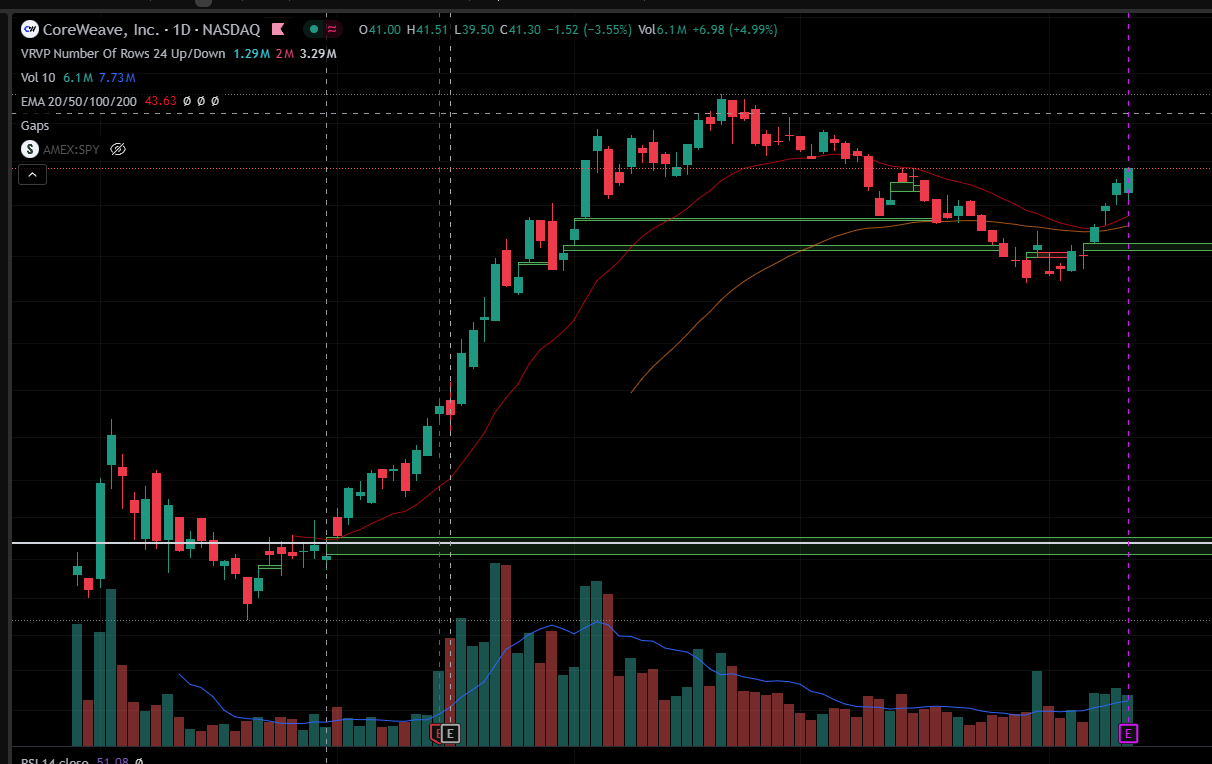Click the RSI 14 close indicator label

[56, 761]
